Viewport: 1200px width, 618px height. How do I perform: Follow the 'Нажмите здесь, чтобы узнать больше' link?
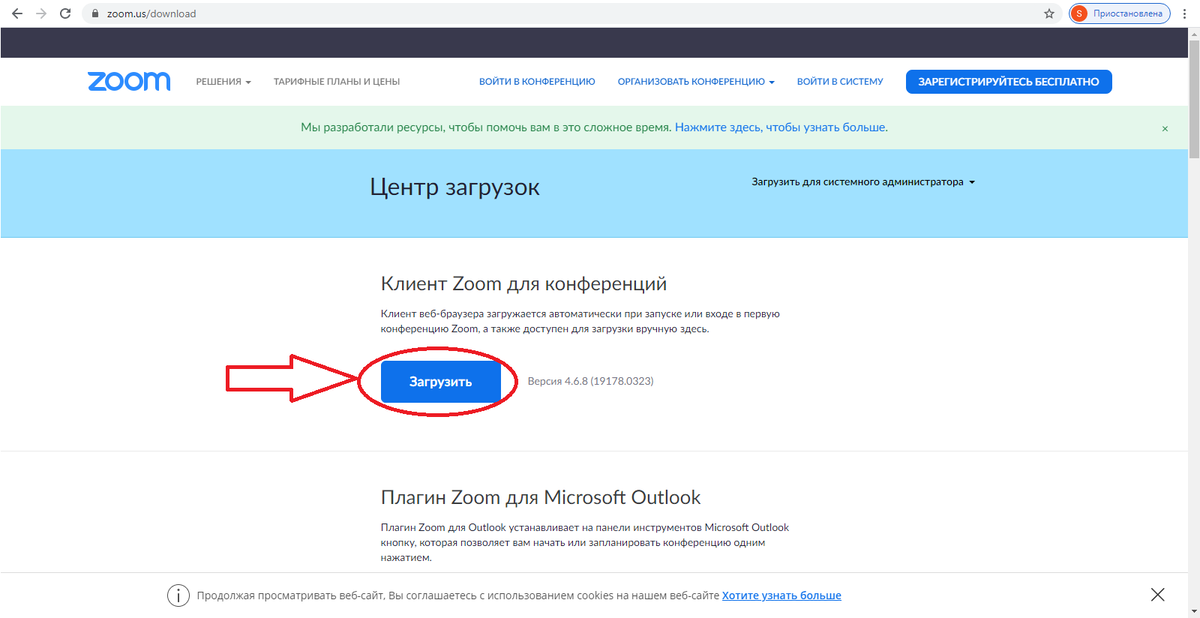[x=781, y=127]
